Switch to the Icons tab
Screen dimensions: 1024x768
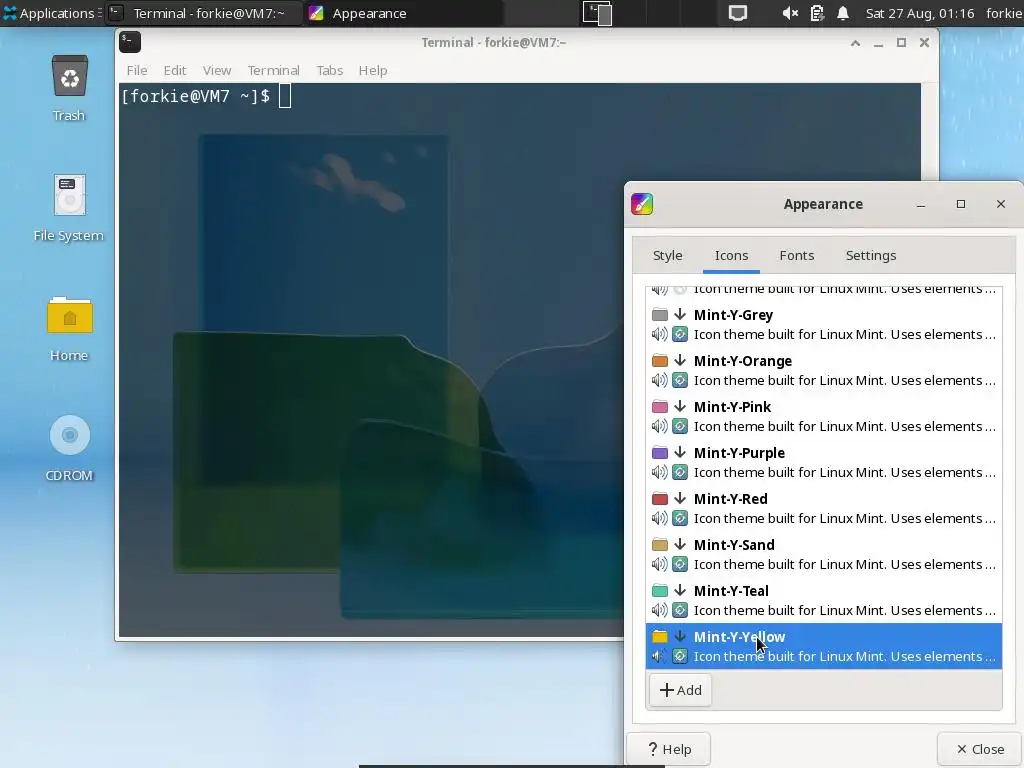click(731, 255)
